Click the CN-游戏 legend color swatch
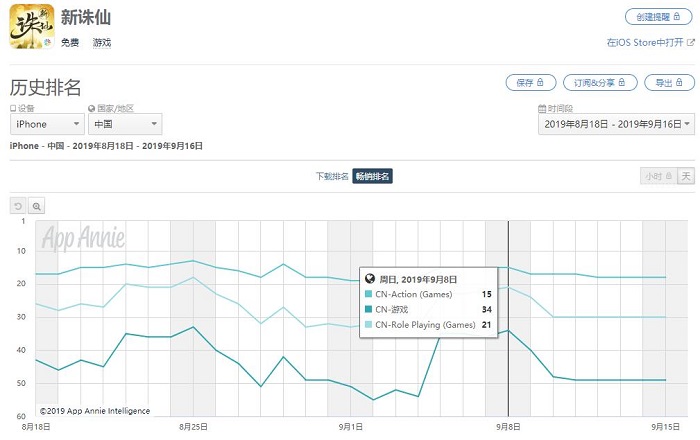Image resolution: width=700 pixels, height=440 pixels. [368, 309]
